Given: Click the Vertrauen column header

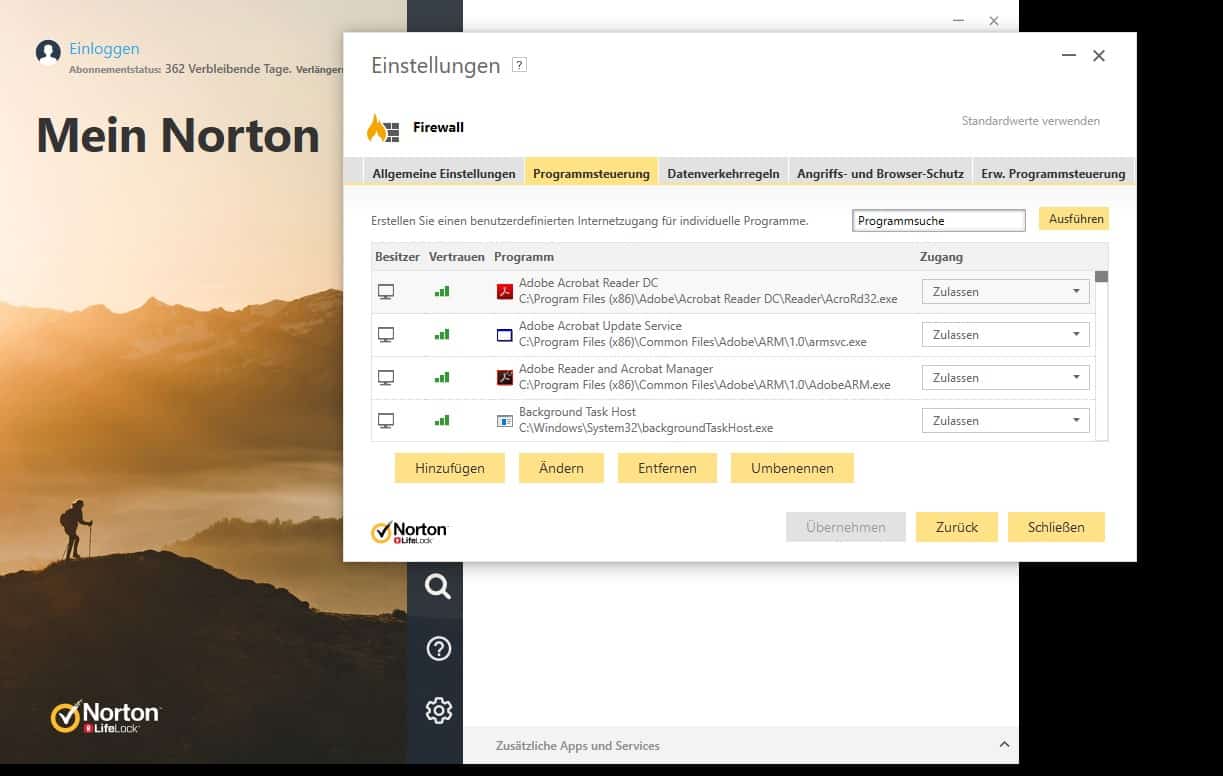Looking at the screenshot, I should (457, 257).
